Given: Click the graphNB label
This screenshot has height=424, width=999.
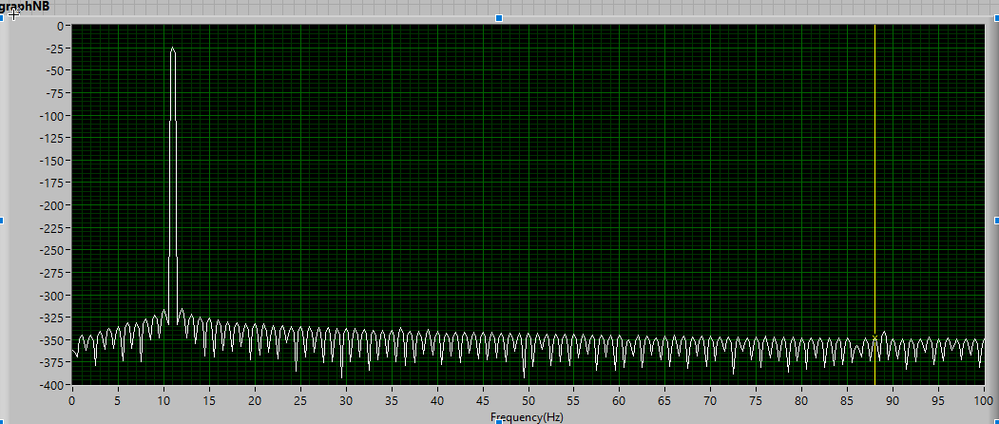Looking at the screenshot, I should pyautogui.click(x=24, y=6).
